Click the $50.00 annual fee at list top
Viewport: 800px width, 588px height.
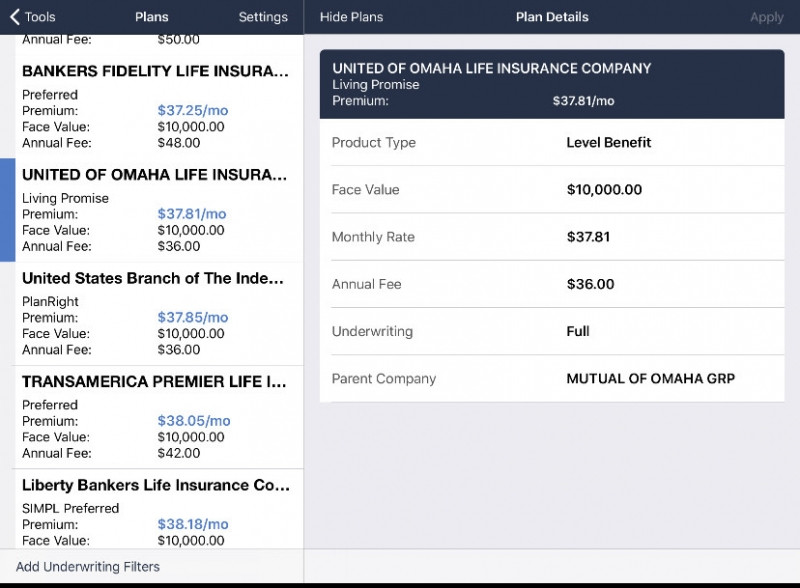(x=179, y=39)
